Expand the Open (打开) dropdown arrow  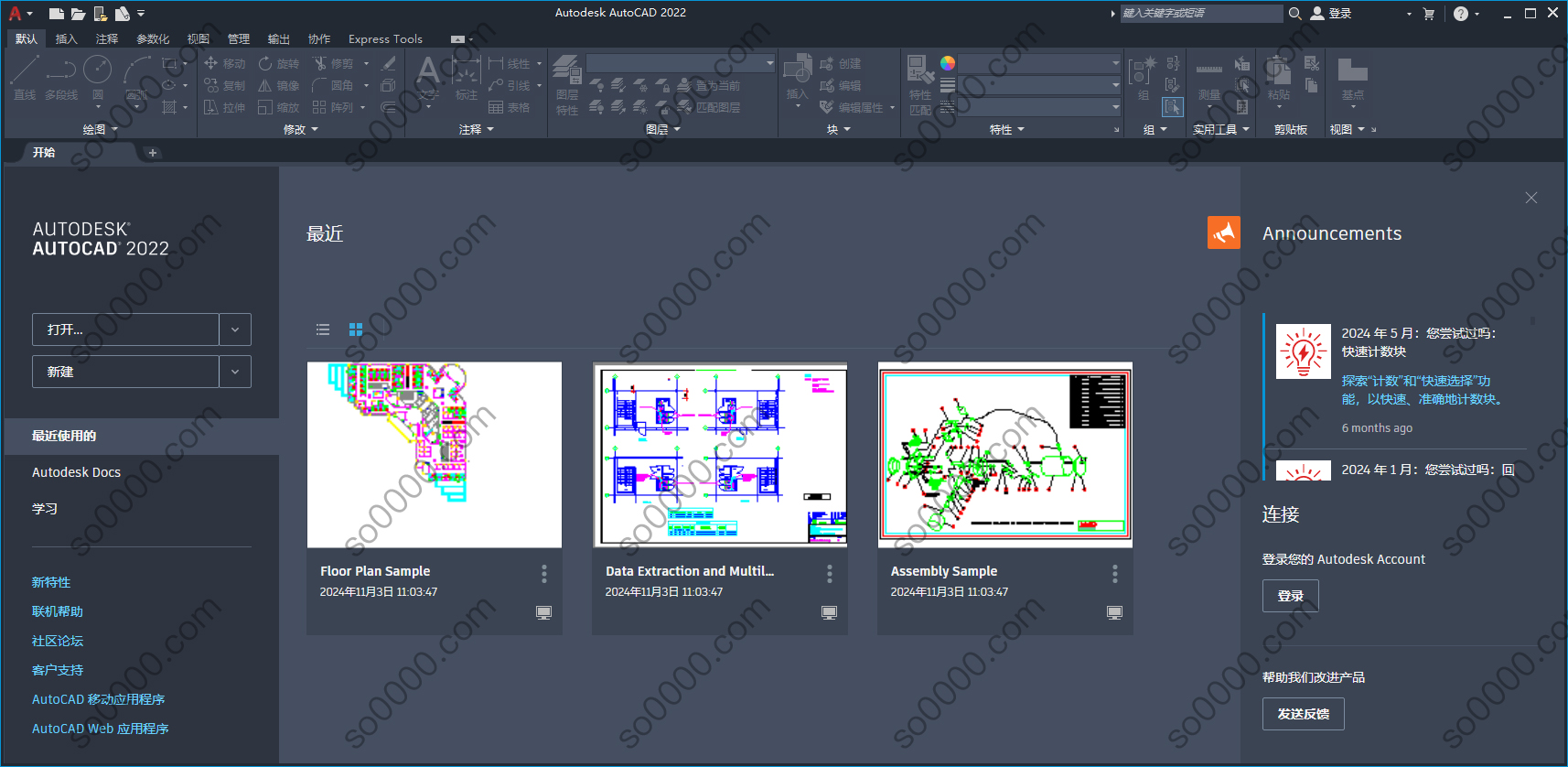pyautogui.click(x=235, y=329)
